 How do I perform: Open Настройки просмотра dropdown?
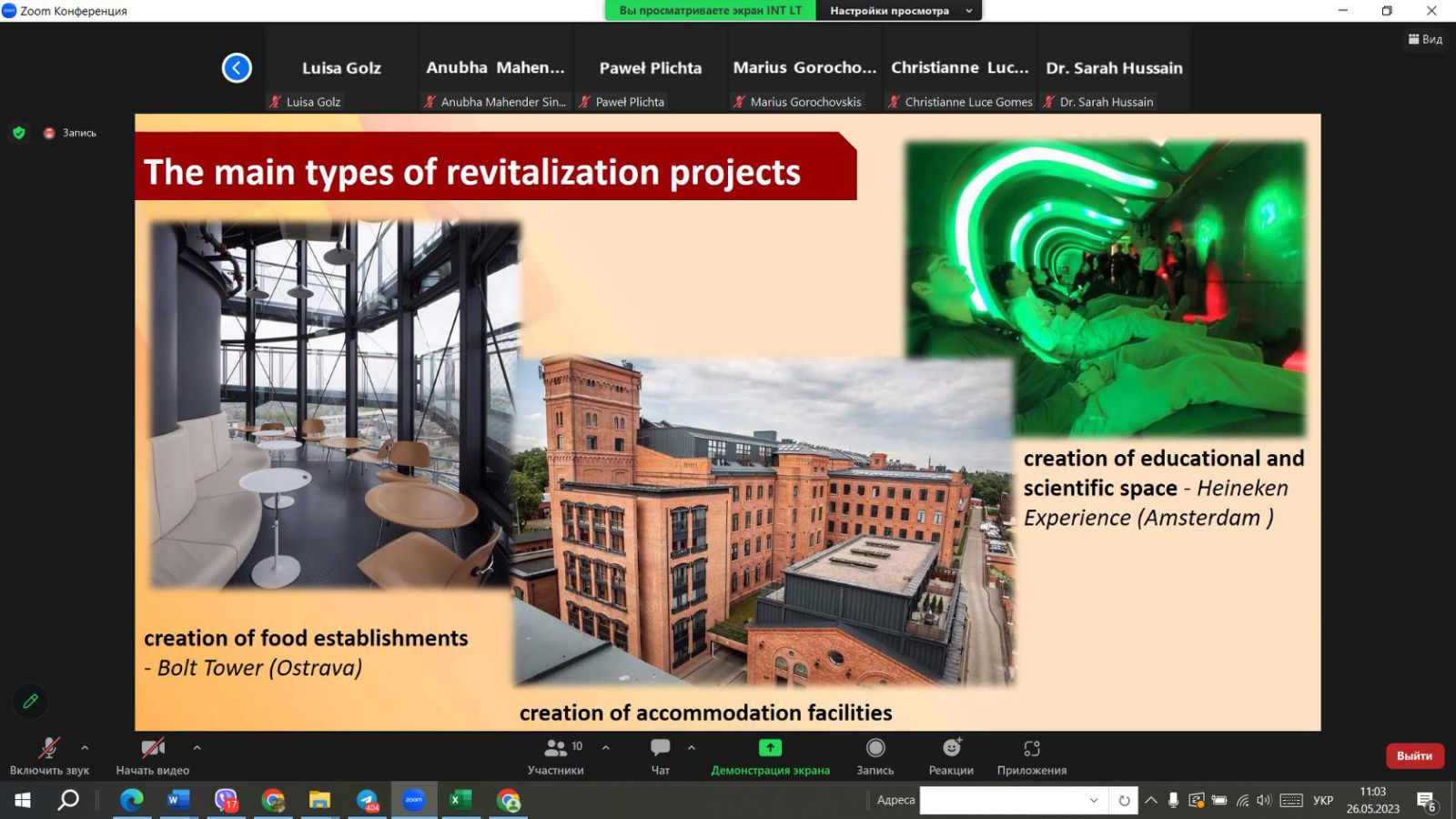(x=901, y=11)
